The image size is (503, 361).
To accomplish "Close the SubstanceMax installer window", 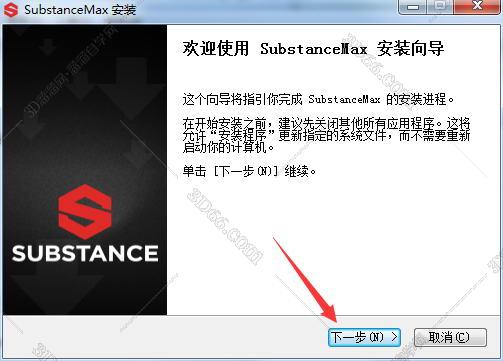I will point(477,6).
